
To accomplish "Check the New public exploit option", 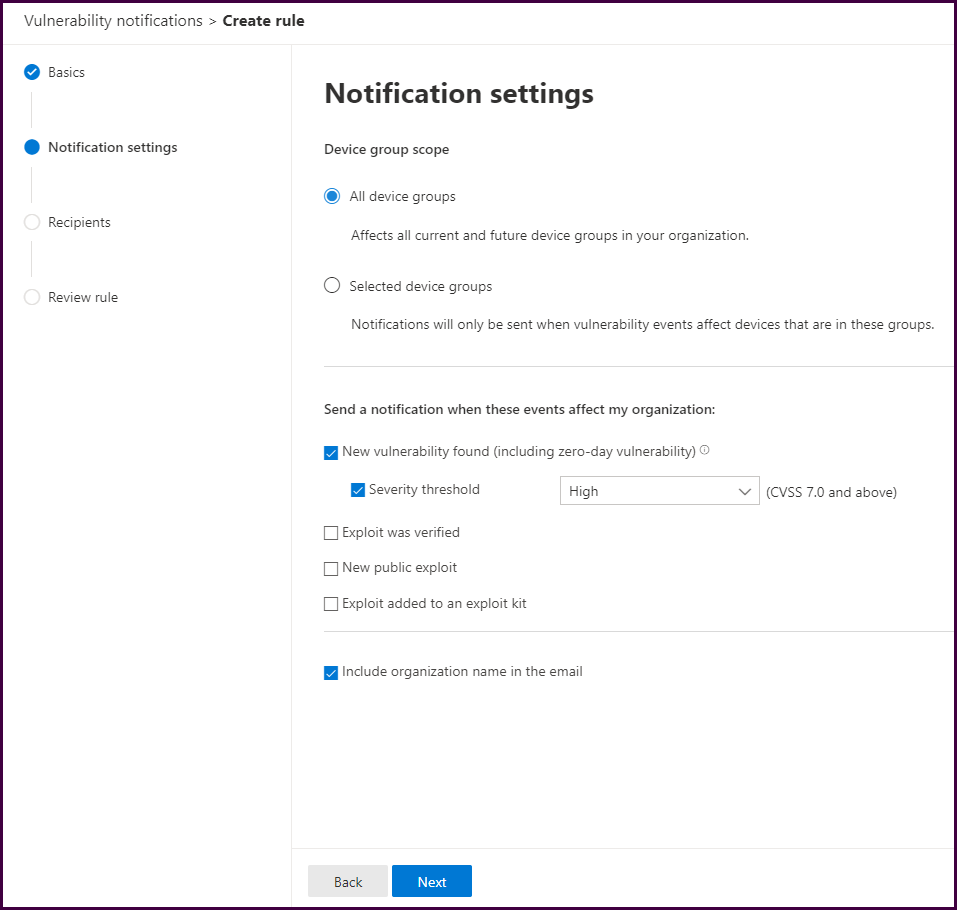I will pyautogui.click(x=331, y=569).
